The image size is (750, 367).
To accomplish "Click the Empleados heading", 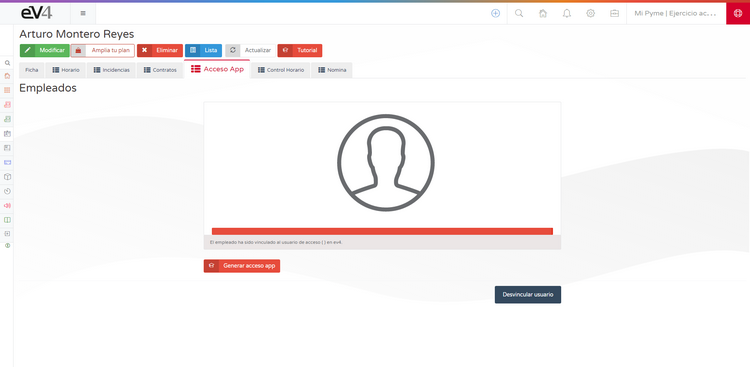I will pos(48,88).
